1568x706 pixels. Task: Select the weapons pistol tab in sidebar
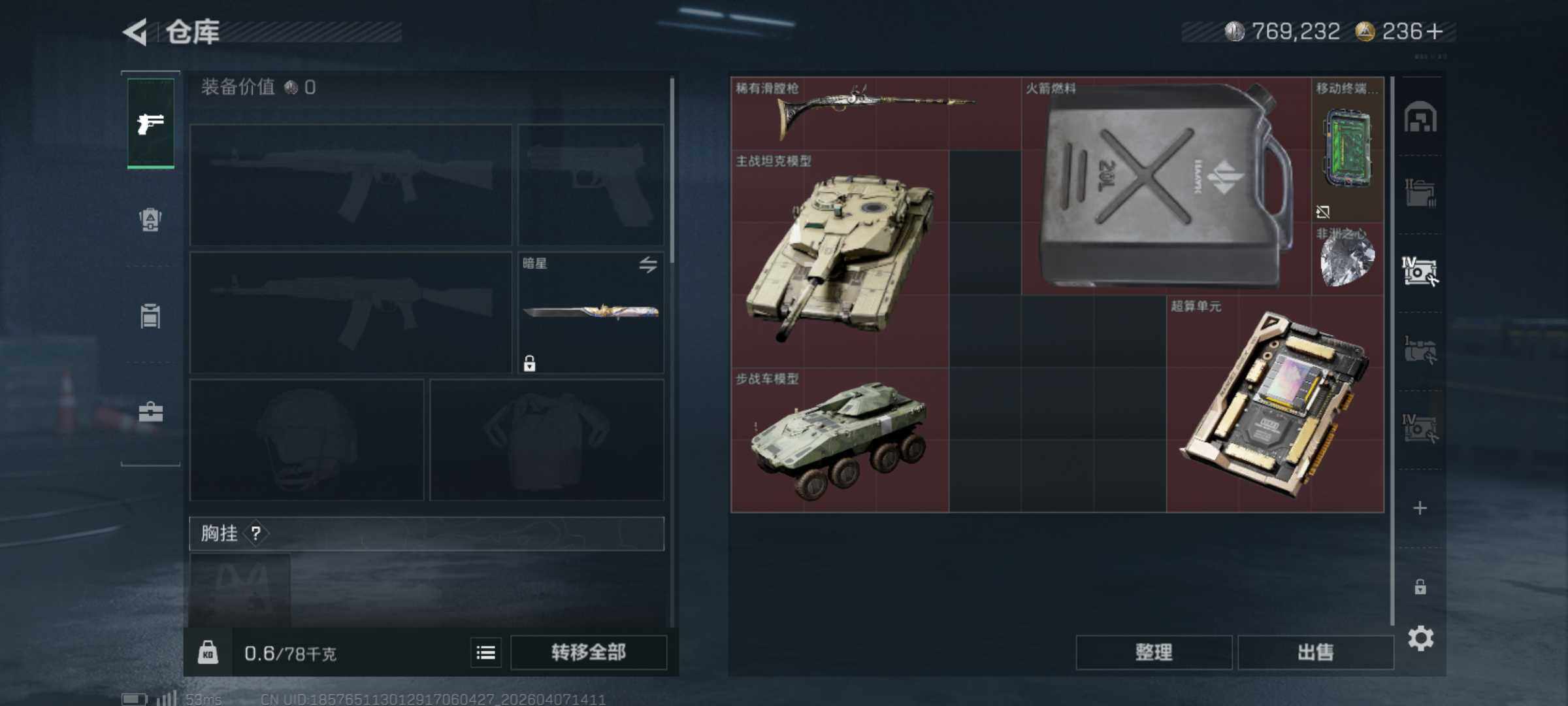click(x=151, y=123)
